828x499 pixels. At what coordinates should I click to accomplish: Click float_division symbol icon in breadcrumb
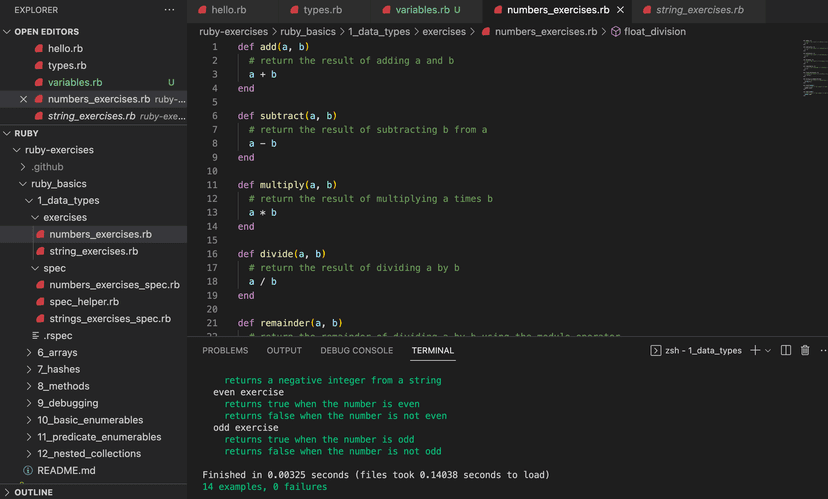(615, 32)
